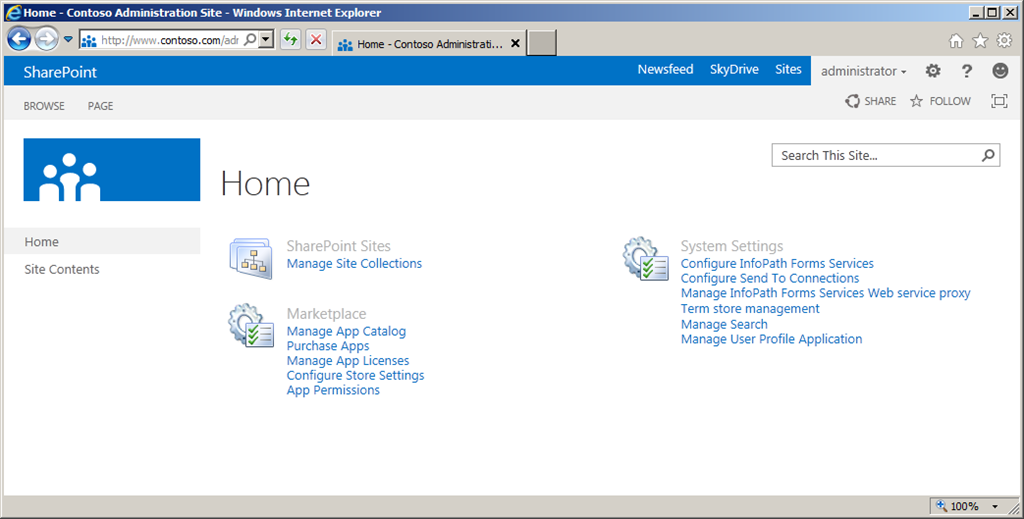The image size is (1024, 519).
Task: Open Purchase Apps link
Action: tap(328, 346)
